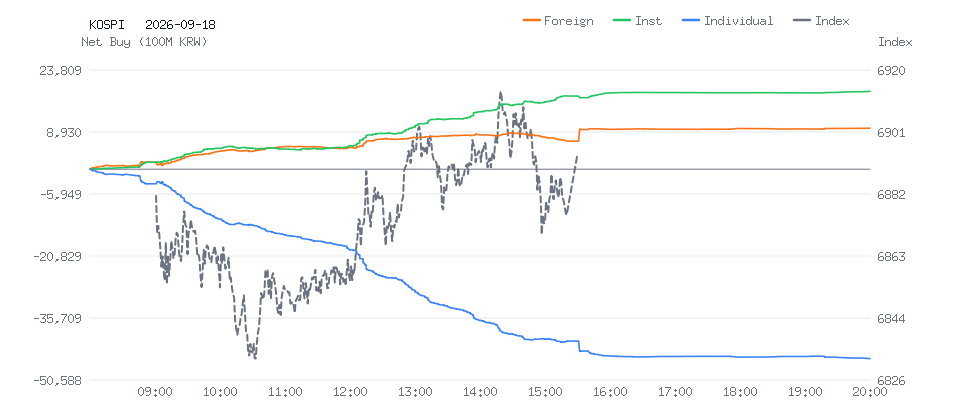Click left axis value -50,588

56,381
